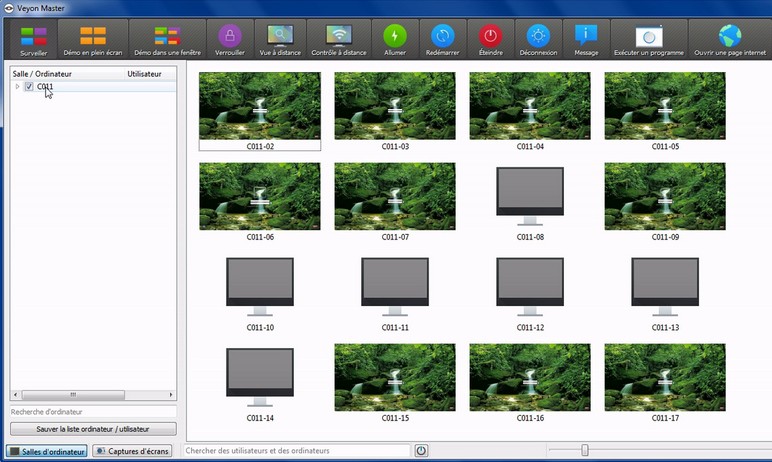Shut down computers with Éteindre

tap(490, 40)
